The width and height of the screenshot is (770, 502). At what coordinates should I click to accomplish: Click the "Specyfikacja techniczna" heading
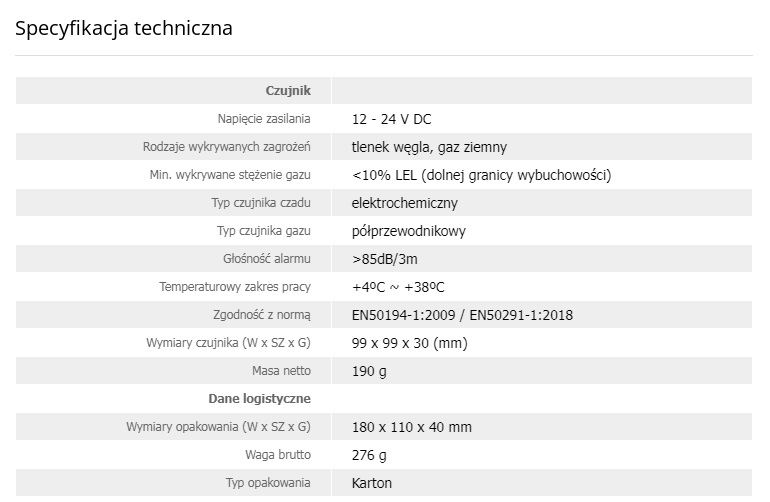124,28
